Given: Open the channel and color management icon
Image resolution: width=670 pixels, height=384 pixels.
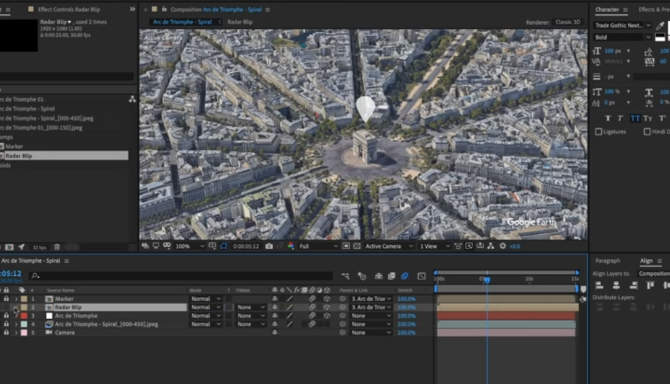Looking at the screenshot, I should click(291, 246).
